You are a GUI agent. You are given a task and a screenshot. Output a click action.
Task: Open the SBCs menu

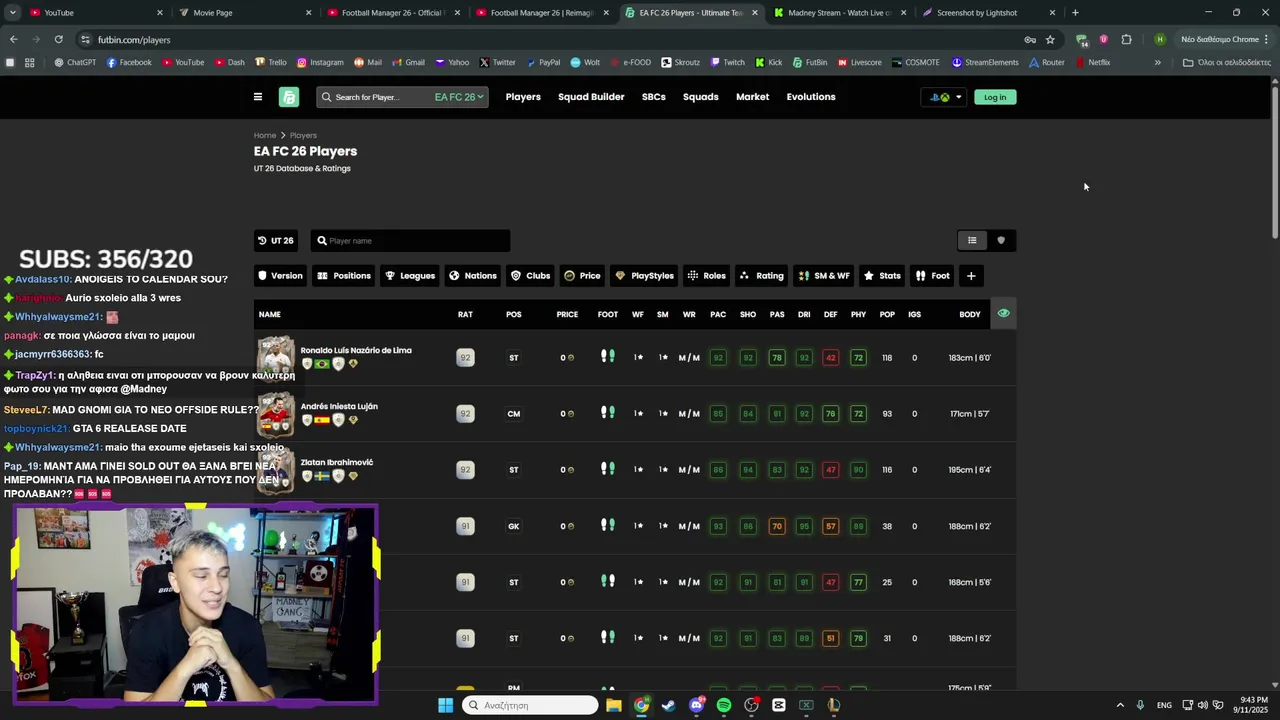tap(654, 97)
